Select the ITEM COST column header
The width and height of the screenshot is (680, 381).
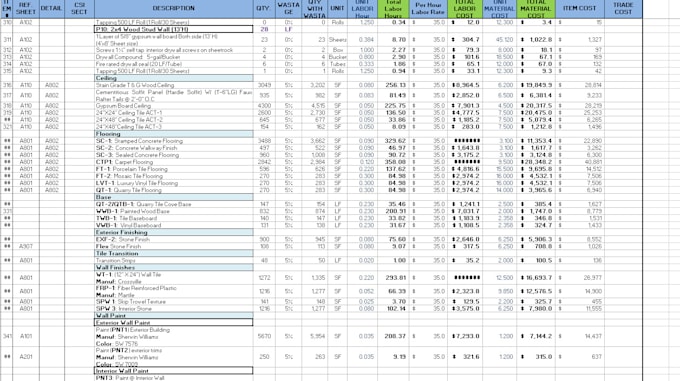click(579, 8)
